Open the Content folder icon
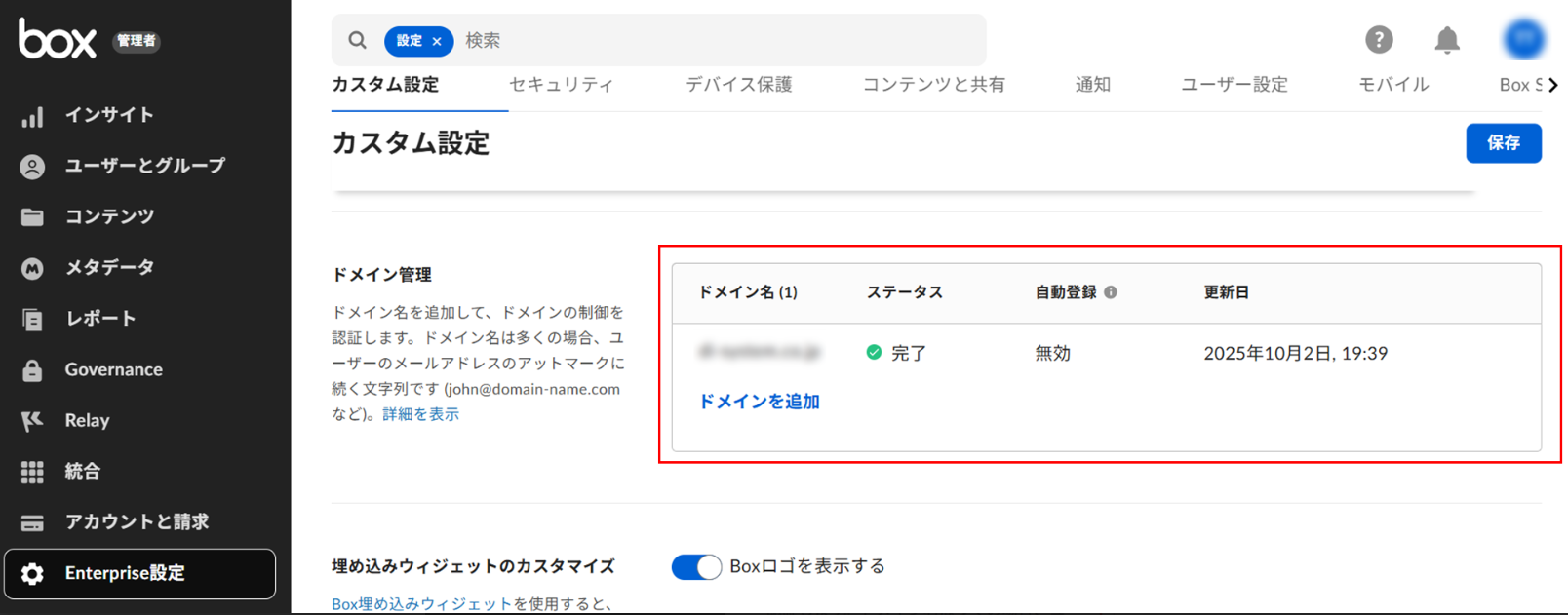The width and height of the screenshot is (1568, 615). pyautogui.click(x=32, y=217)
